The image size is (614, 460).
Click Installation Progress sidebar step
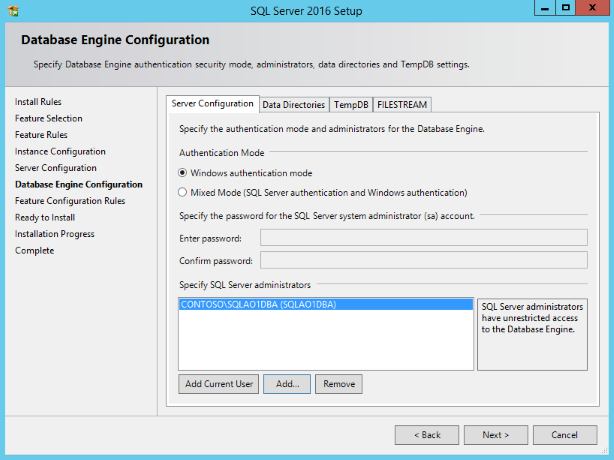coord(55,234)
